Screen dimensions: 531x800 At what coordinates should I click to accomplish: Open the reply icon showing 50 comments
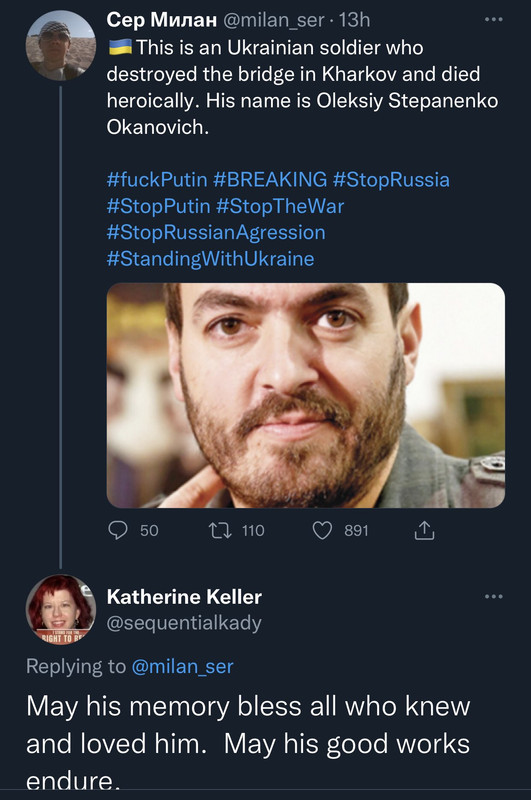coord(118,531)
